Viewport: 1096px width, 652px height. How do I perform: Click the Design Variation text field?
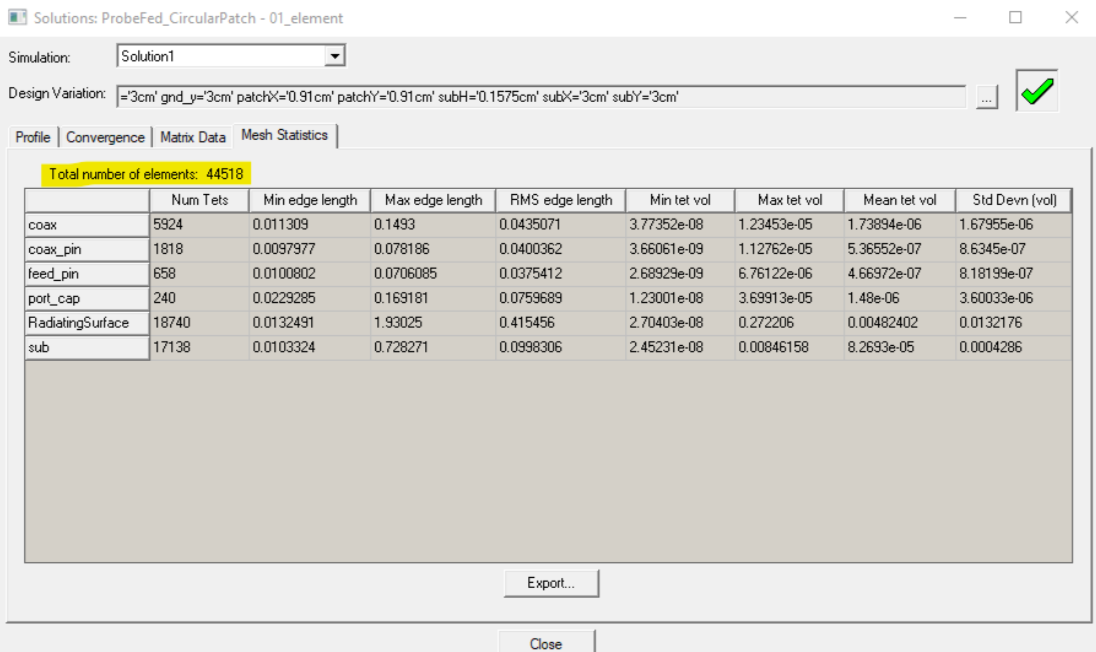click(540, 97)
